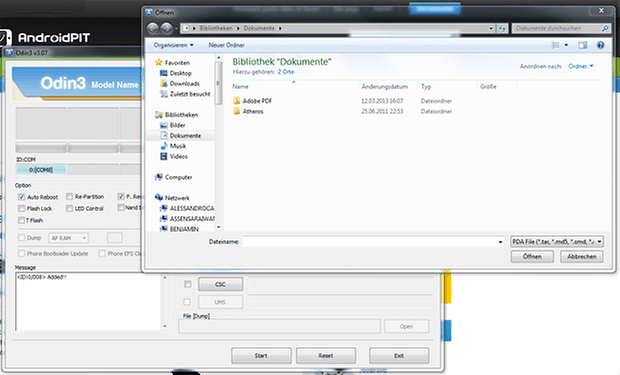Select the Videos library icon

click(x=164, y=156)
